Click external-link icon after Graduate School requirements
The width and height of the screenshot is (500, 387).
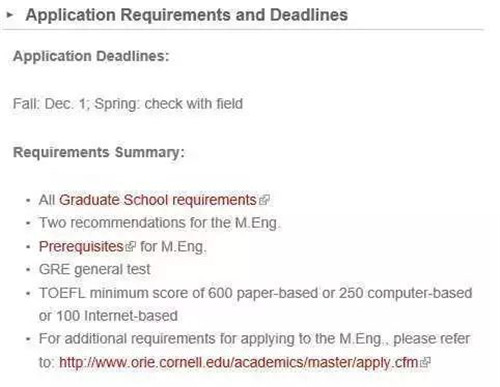264,200
